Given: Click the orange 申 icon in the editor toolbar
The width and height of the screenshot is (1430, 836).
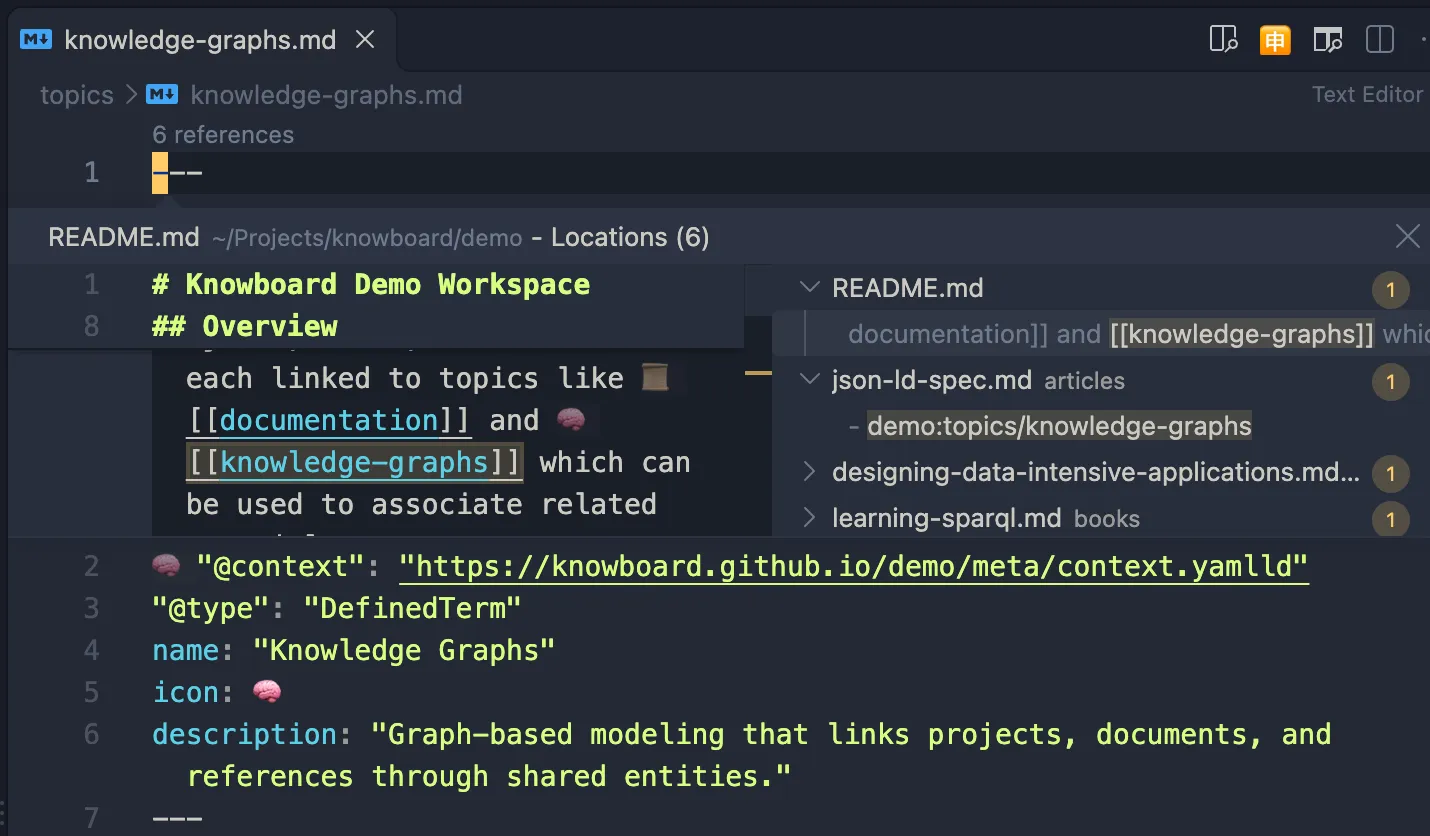Looking at the screenshot, I should click(1275, 40).
